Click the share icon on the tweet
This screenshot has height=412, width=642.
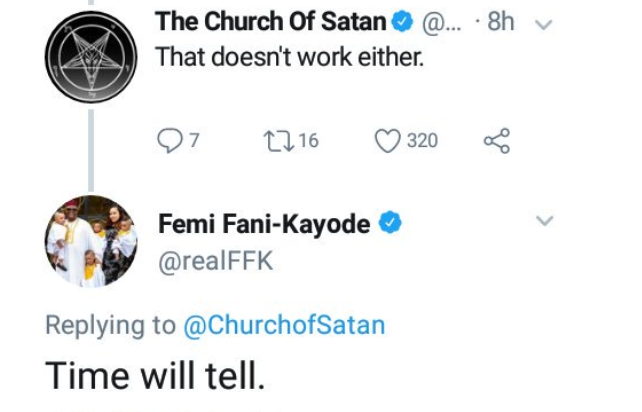(496, 141)
